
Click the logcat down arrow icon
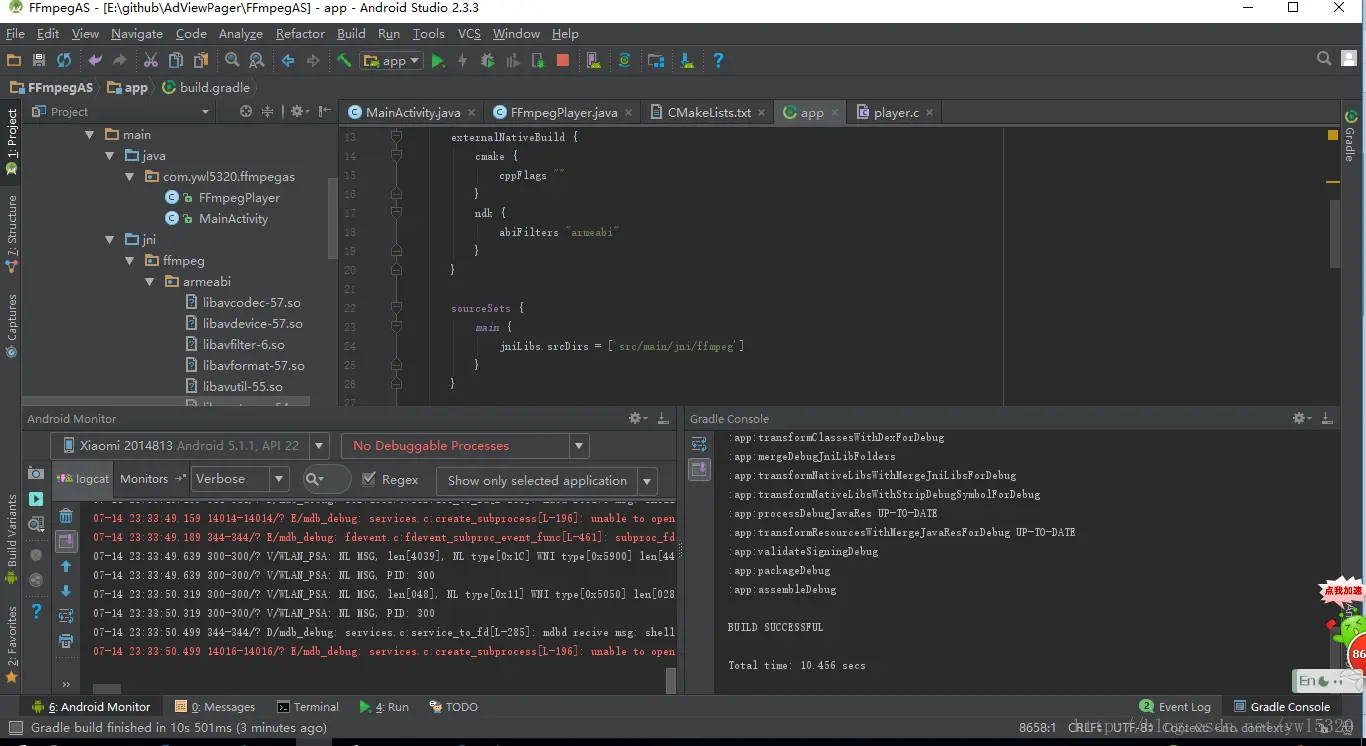[x=66, y=591]
